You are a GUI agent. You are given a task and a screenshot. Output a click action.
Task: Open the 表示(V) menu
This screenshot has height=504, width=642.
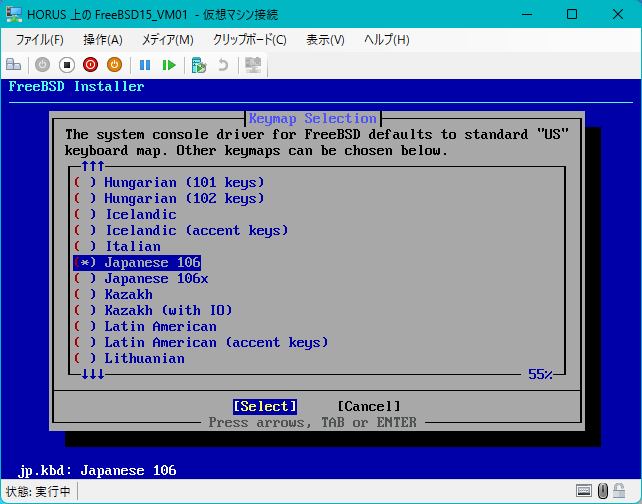click(x=325, y=40)
